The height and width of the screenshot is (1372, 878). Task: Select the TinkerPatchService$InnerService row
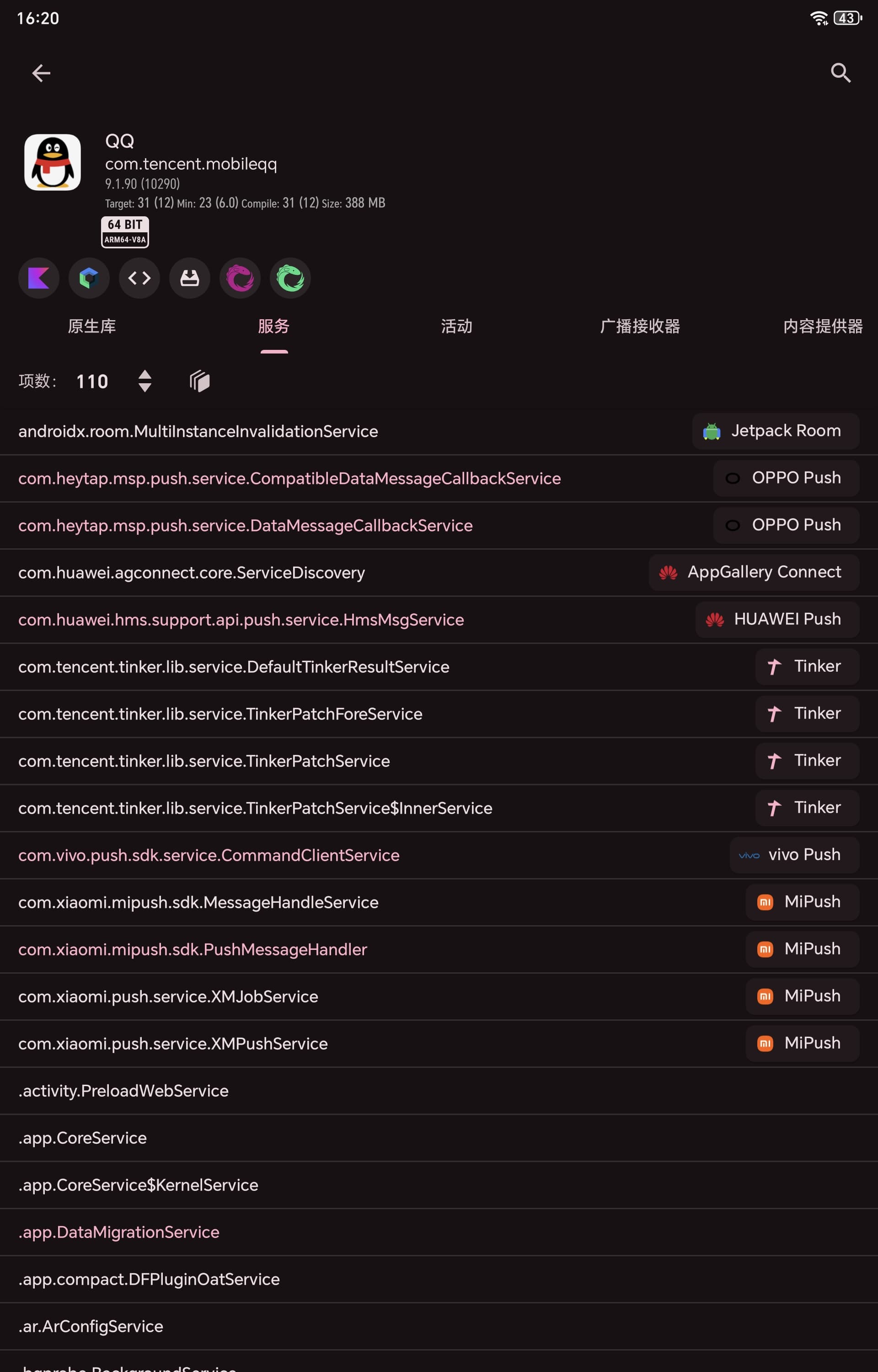click(439, 808)
